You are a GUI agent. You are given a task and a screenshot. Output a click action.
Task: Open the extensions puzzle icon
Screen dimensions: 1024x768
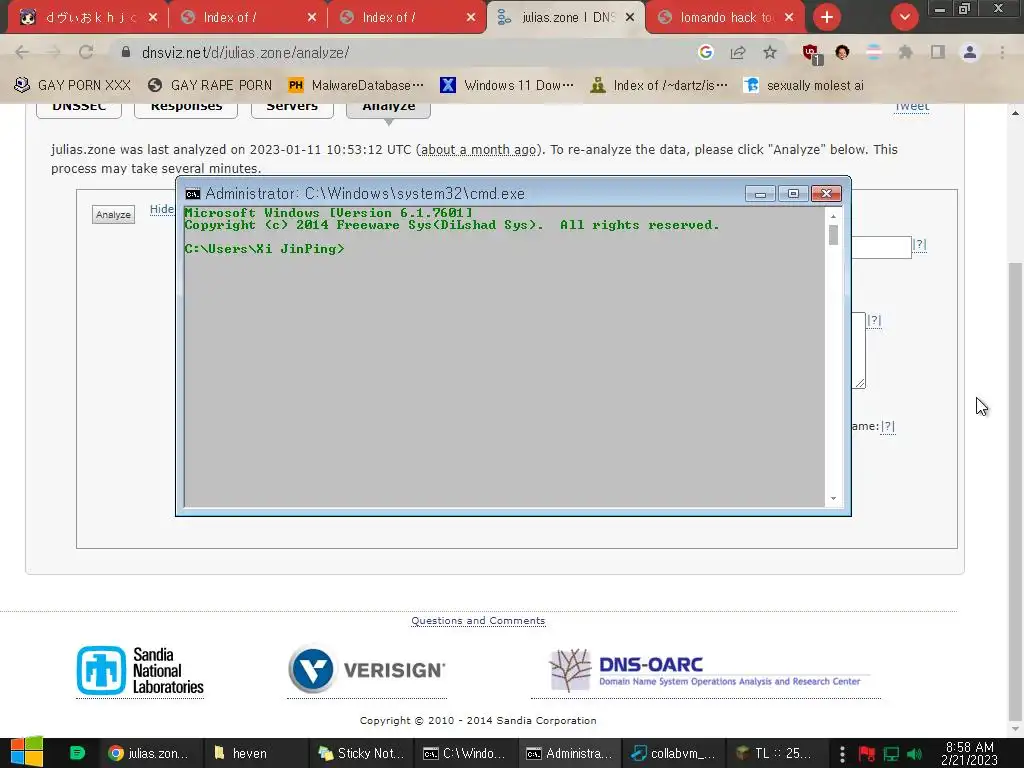(905, 52)
